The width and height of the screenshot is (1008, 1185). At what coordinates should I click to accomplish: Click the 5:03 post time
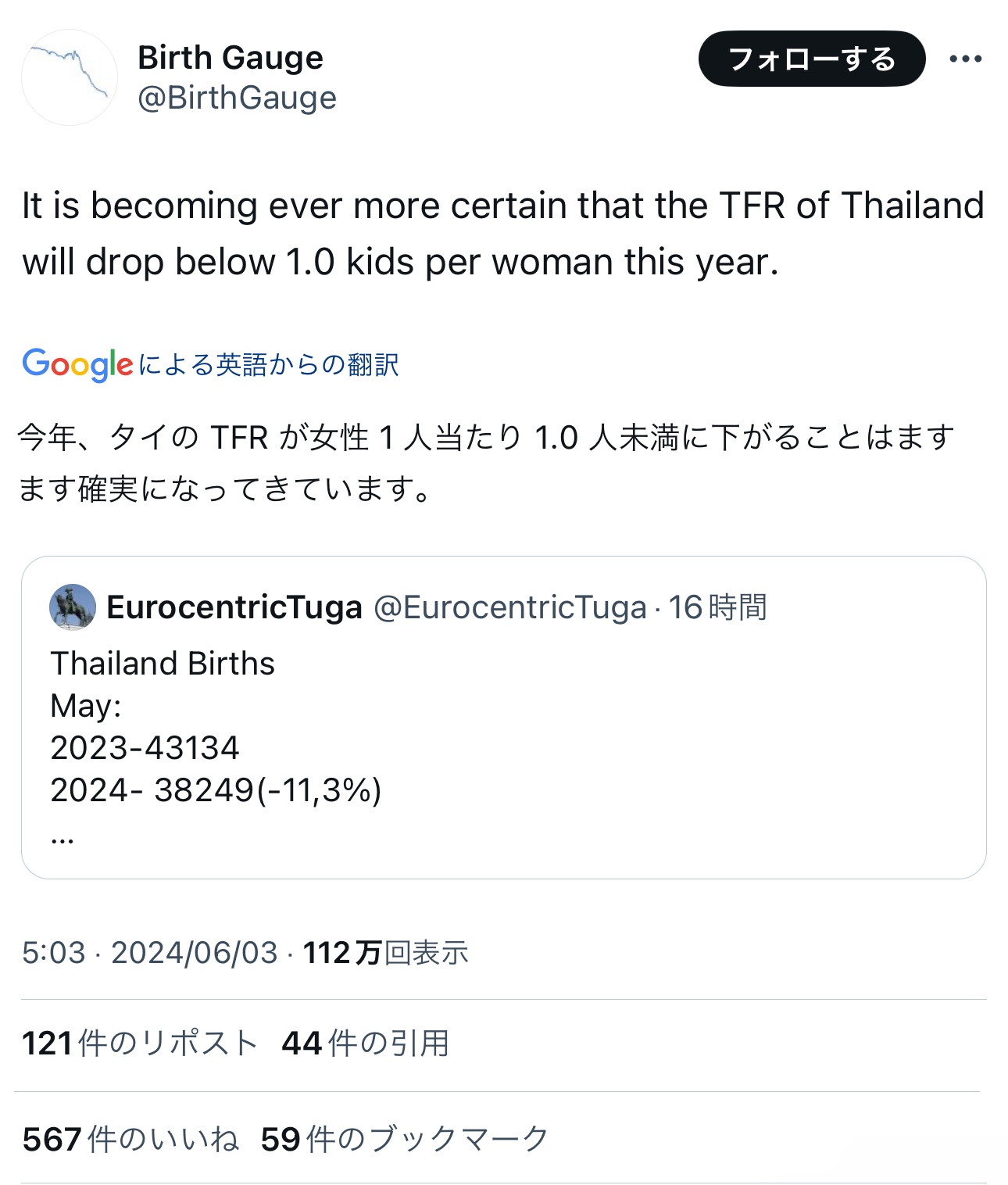53,953
